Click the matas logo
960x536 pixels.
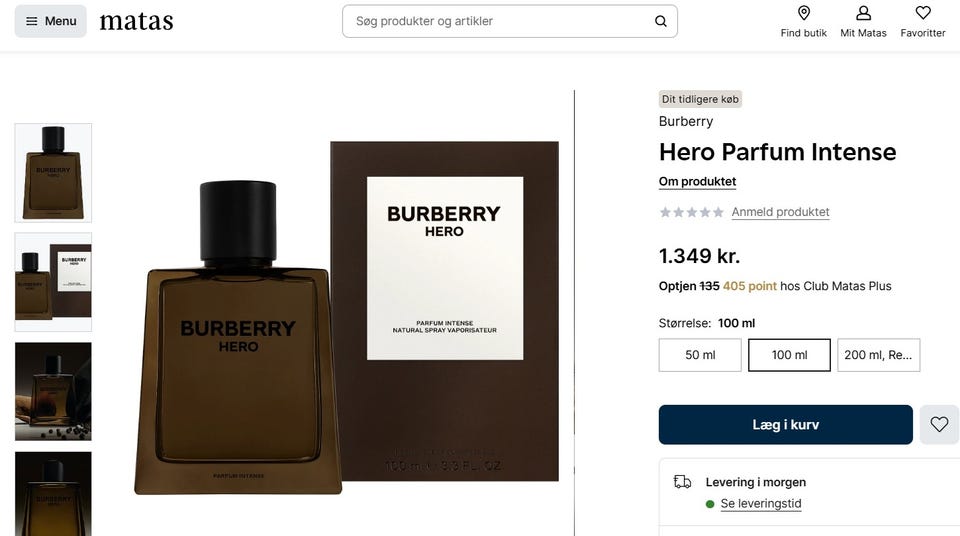(x=136, y=21)
